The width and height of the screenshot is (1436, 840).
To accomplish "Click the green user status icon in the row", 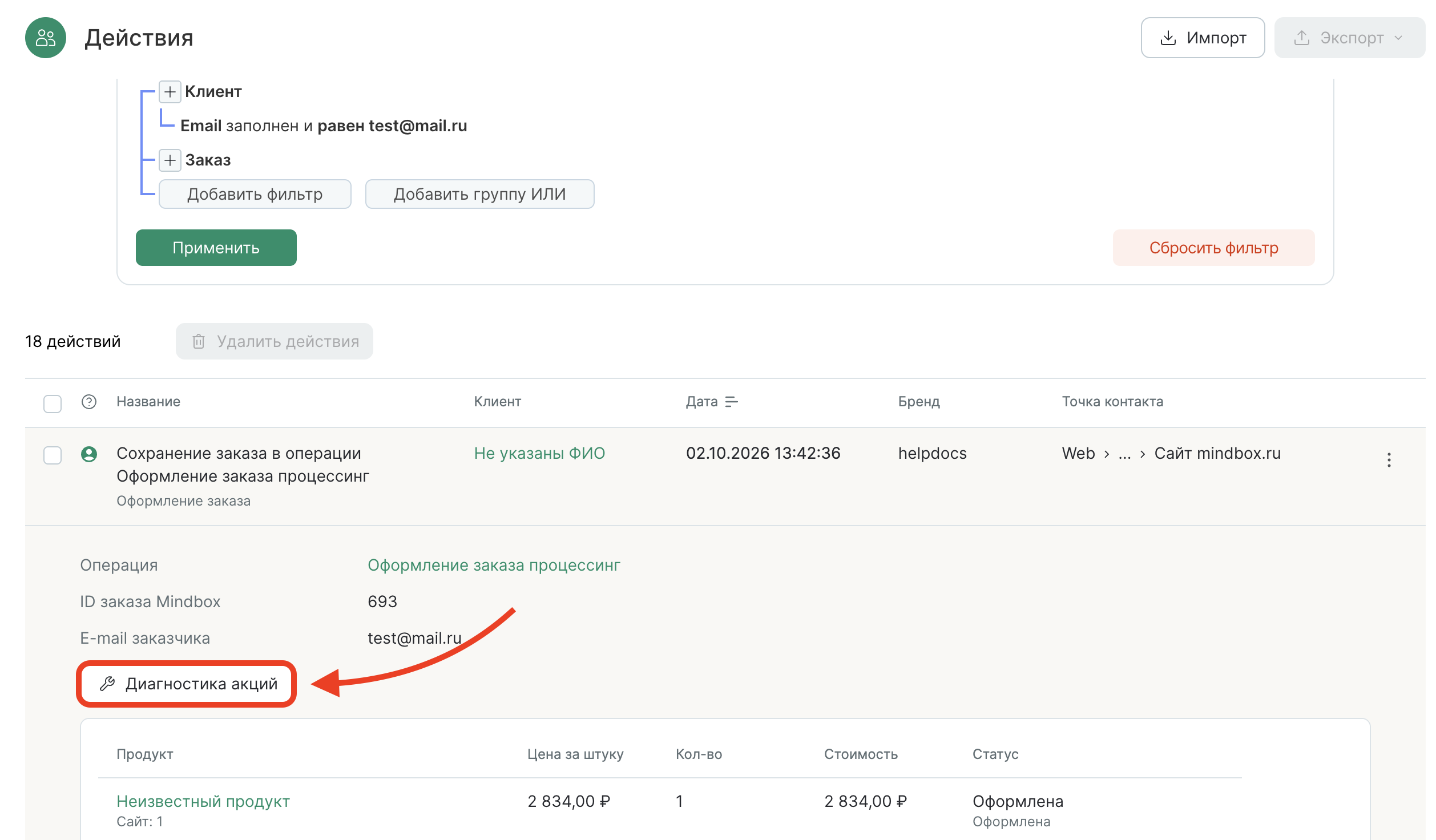I will (89, 454).
